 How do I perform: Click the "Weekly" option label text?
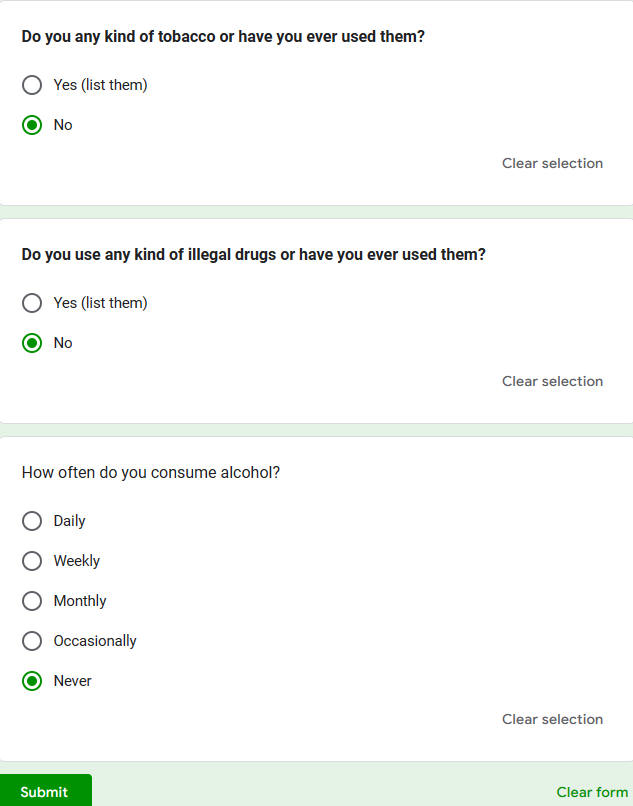point(77,561)
